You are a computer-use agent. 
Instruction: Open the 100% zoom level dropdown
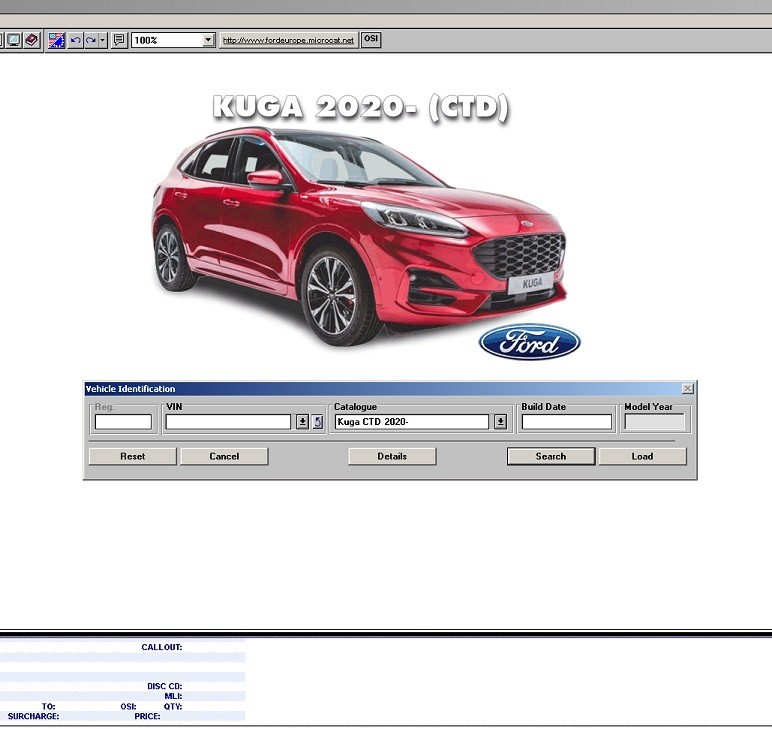pos(208,40)
